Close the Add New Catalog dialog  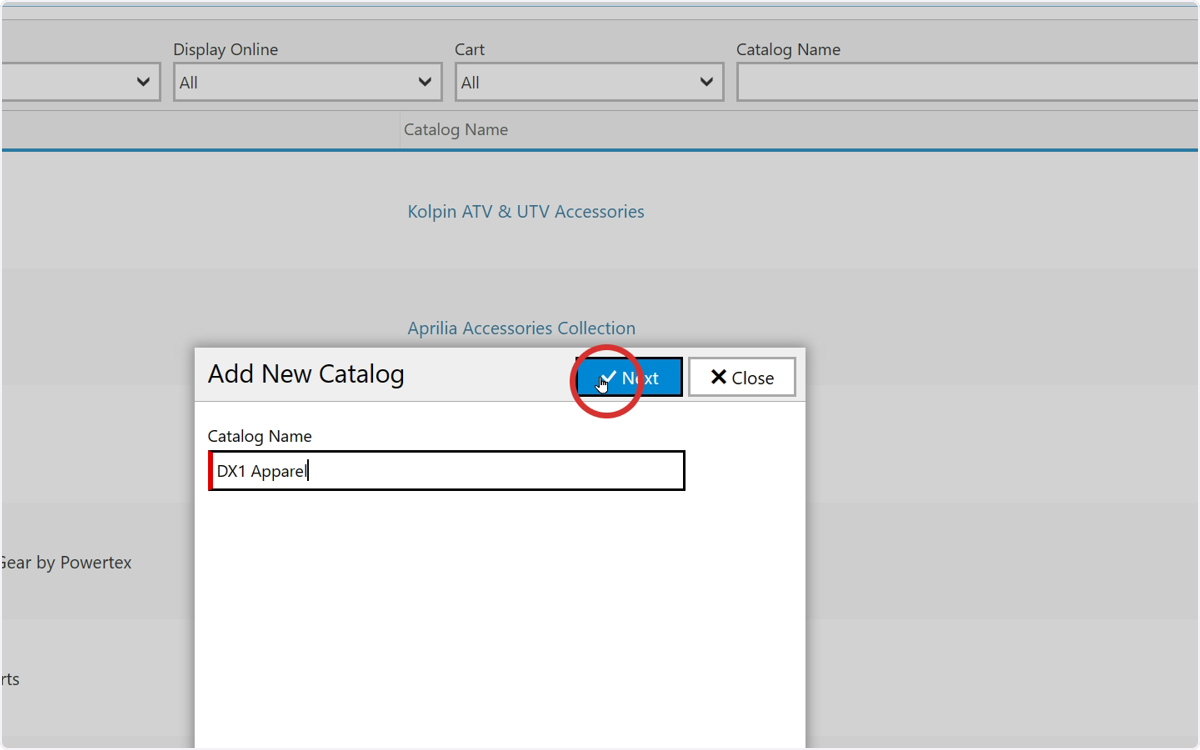(742, 377)
